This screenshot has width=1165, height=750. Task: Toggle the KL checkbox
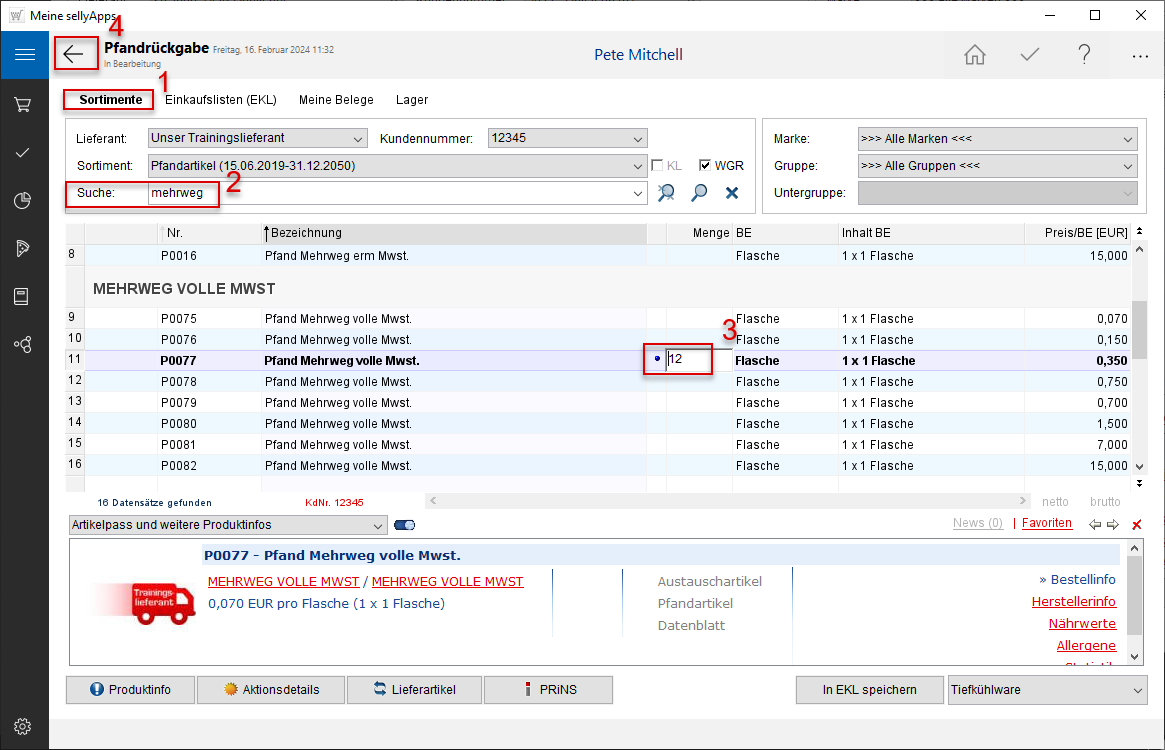coord(659,166)
